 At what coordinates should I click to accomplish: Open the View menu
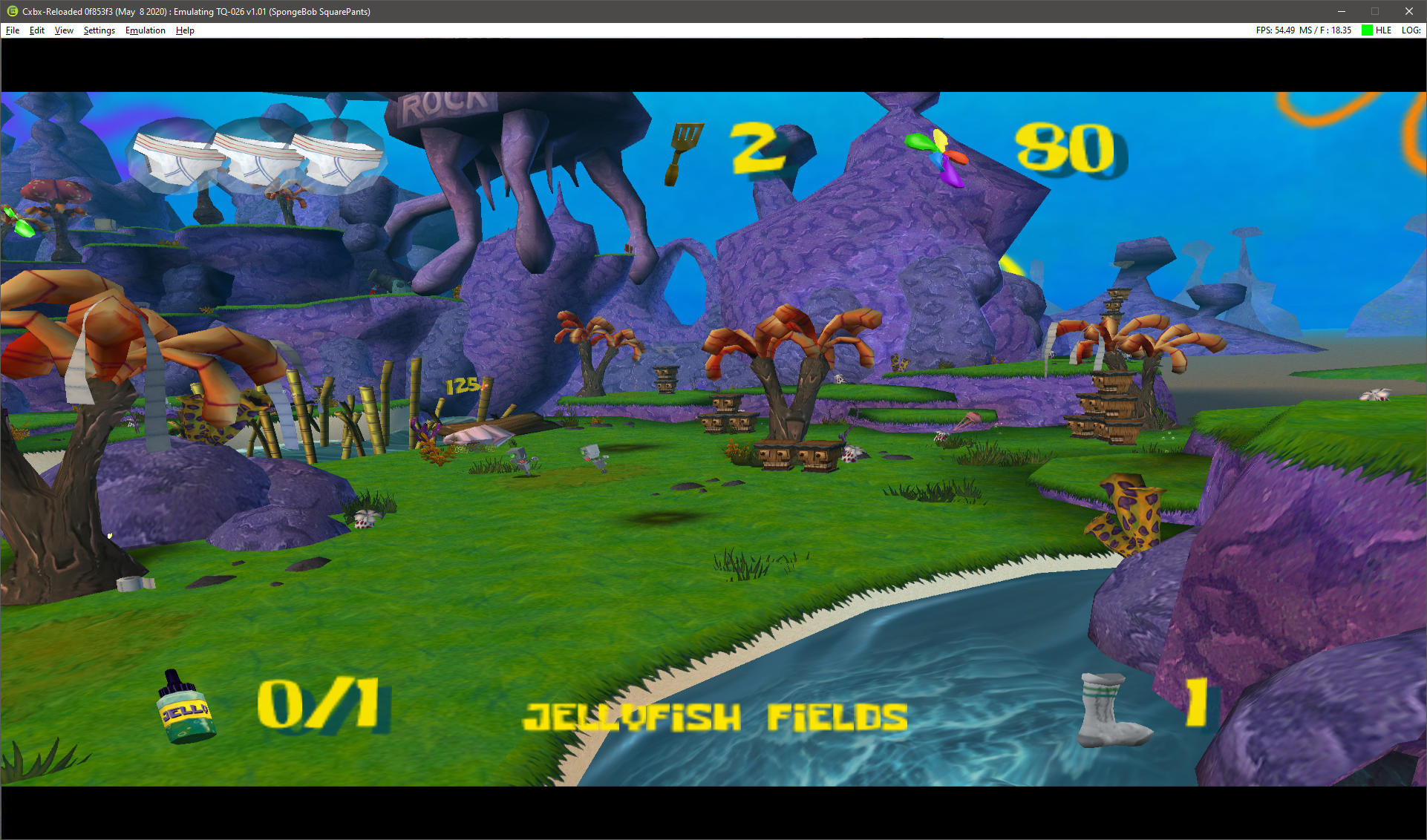coord(64,30)
